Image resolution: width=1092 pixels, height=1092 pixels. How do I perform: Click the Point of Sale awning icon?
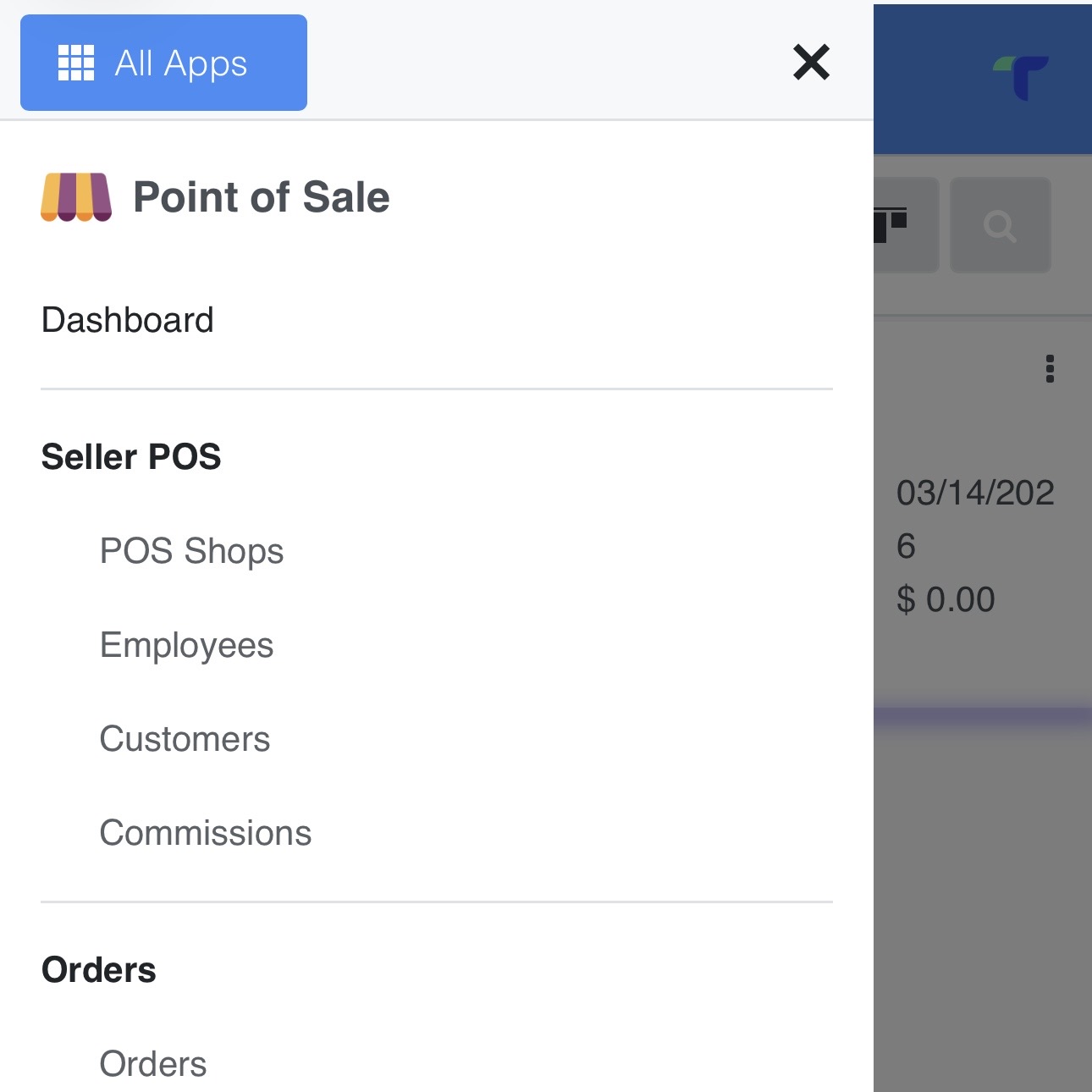tap(76, 197)
